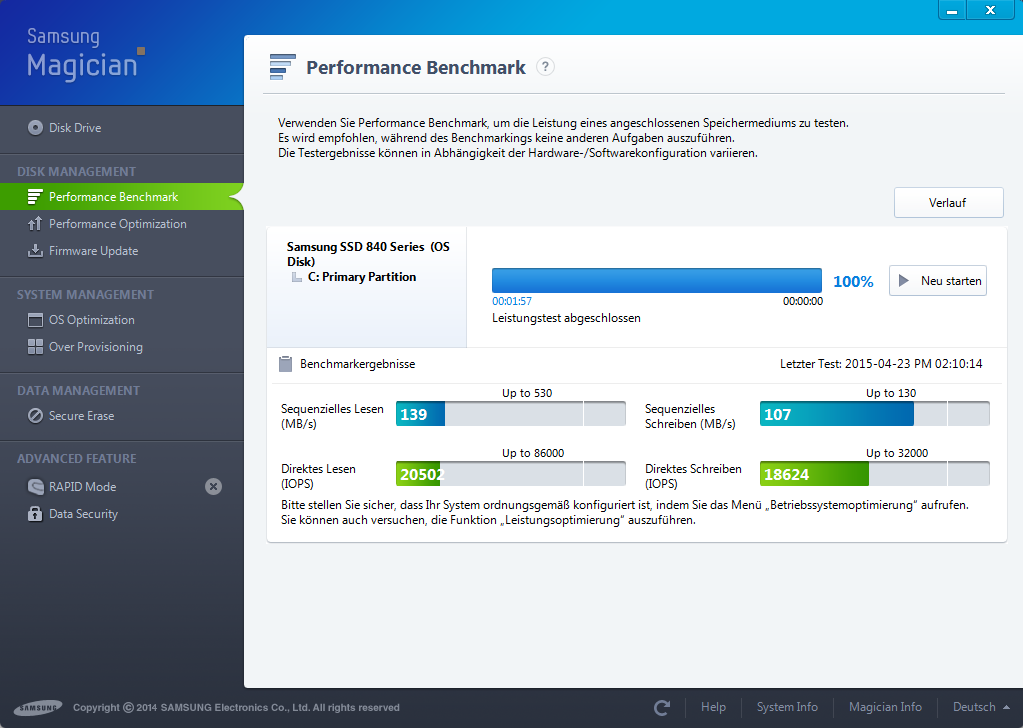The width and height of the screenshot is (1023, 728).
Task: Click the Samsung Magician logo
Action: [x=85, y=54]
